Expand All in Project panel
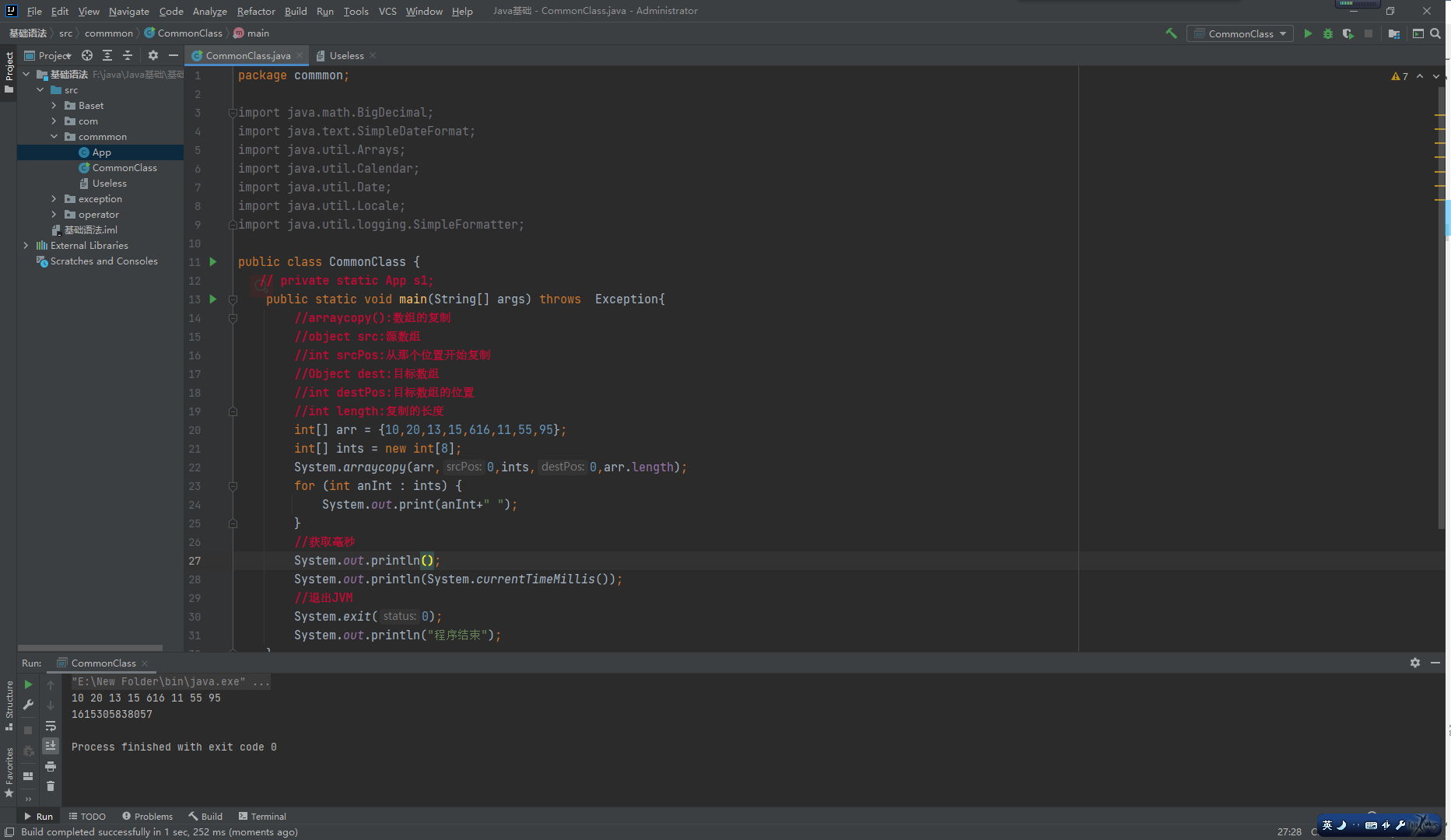Image resolution: width=1451 pixels, height=840 pixels. [107, 55]
